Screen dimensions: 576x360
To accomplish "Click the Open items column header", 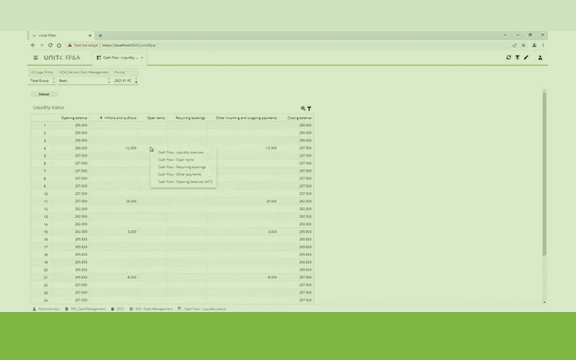I will (156, 118).
